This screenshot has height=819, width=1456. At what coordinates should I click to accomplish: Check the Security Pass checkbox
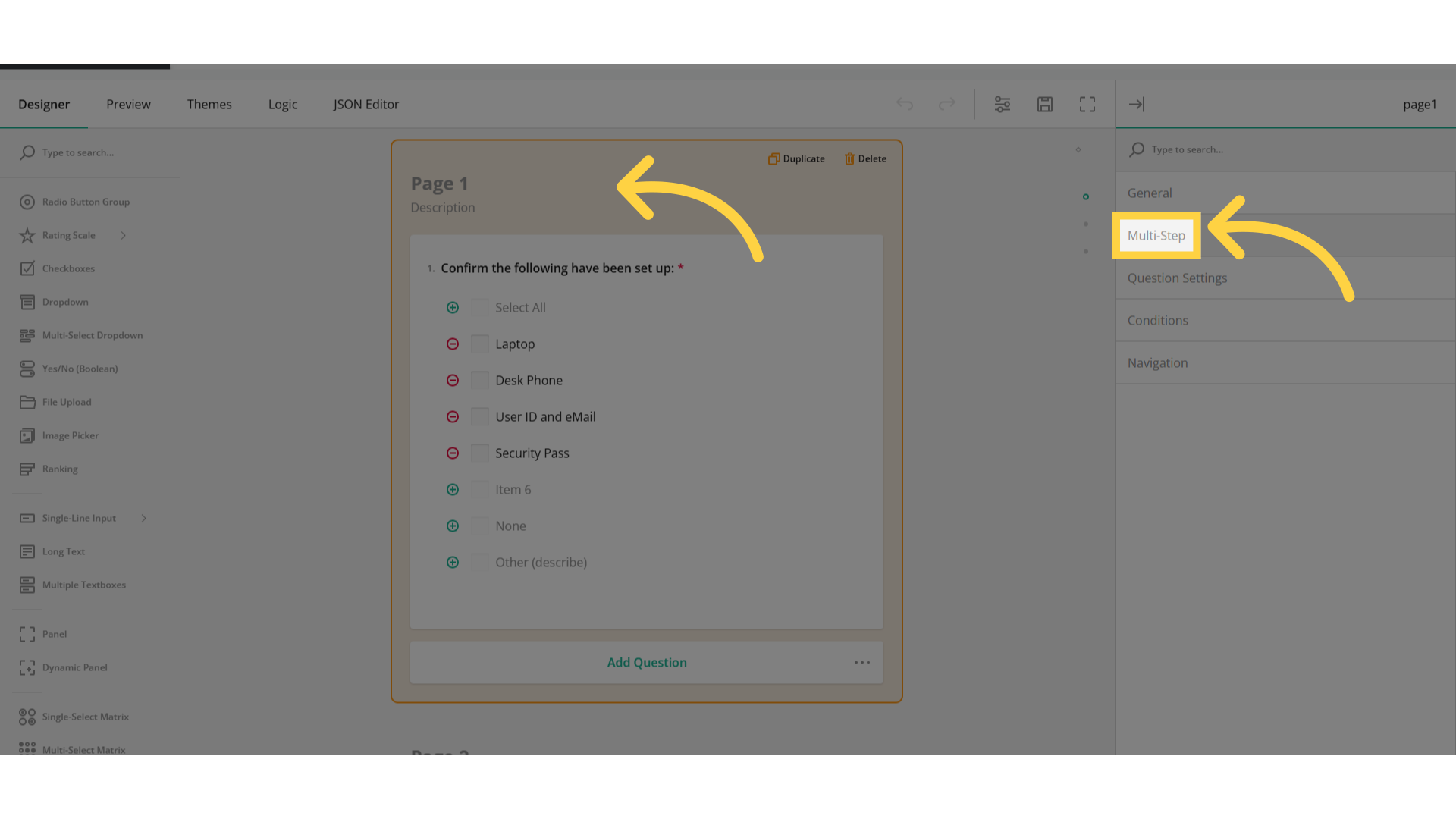(480, 453)
